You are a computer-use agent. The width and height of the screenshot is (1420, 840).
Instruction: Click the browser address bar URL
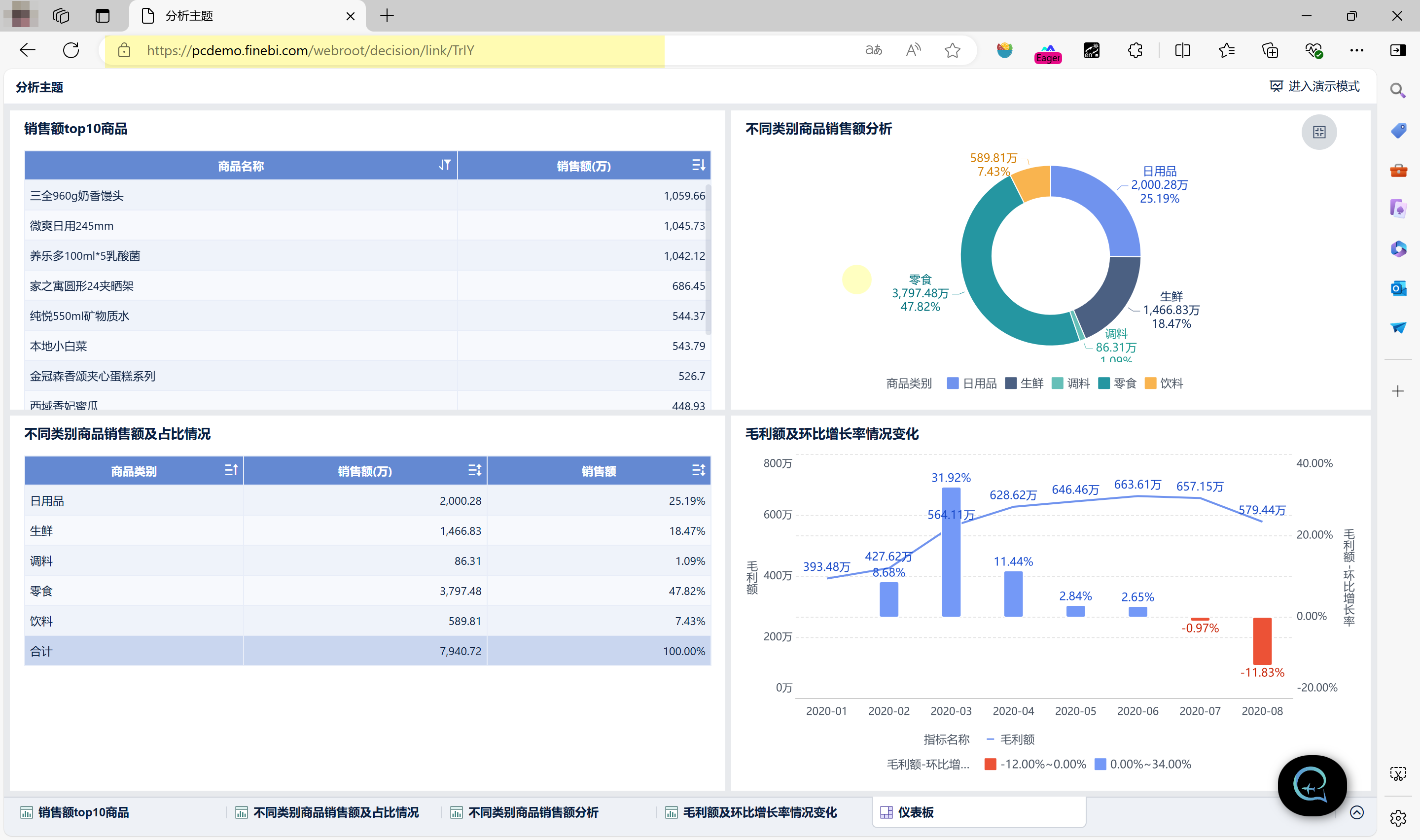click(x=310, y=50)
